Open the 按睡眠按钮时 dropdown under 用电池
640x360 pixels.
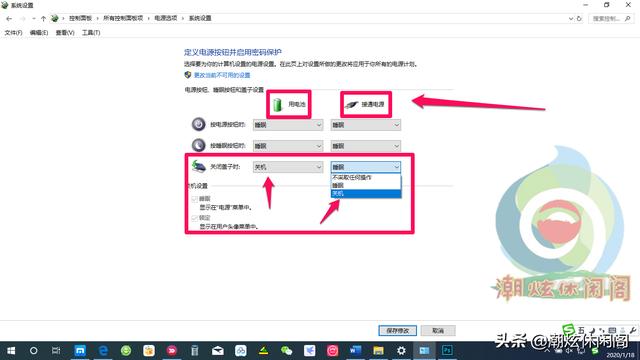[x=288, y=146]
